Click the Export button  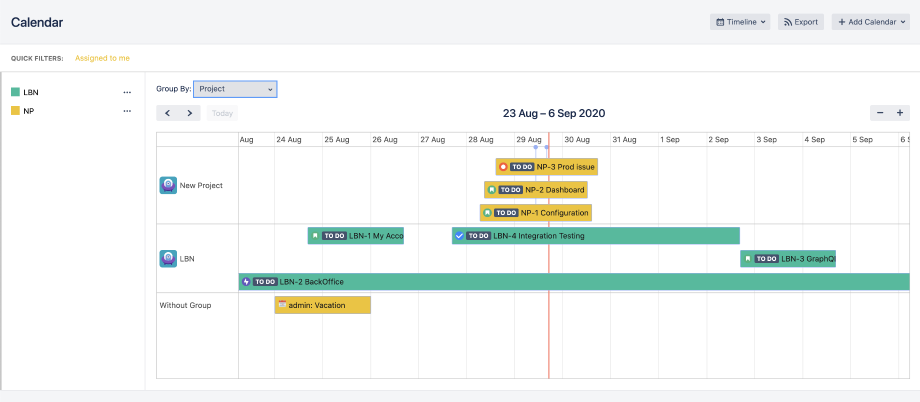[x=800, y=21]
